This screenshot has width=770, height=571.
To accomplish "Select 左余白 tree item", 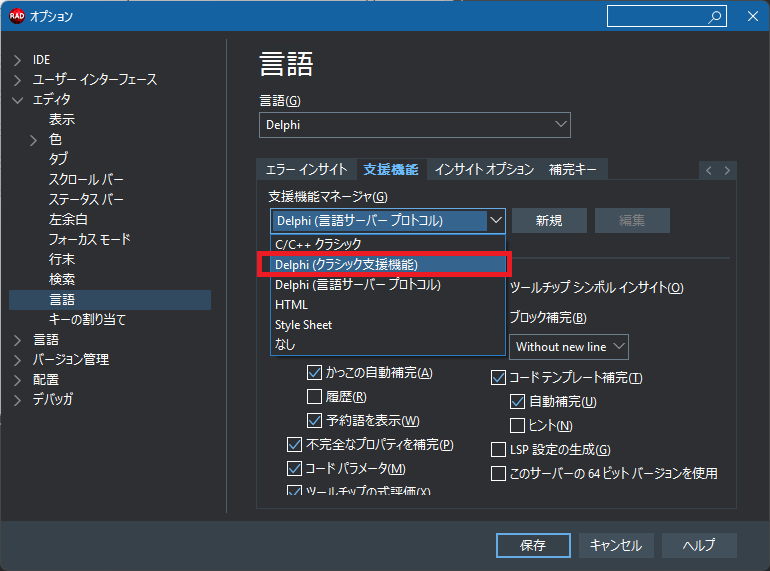I will 68,219.
